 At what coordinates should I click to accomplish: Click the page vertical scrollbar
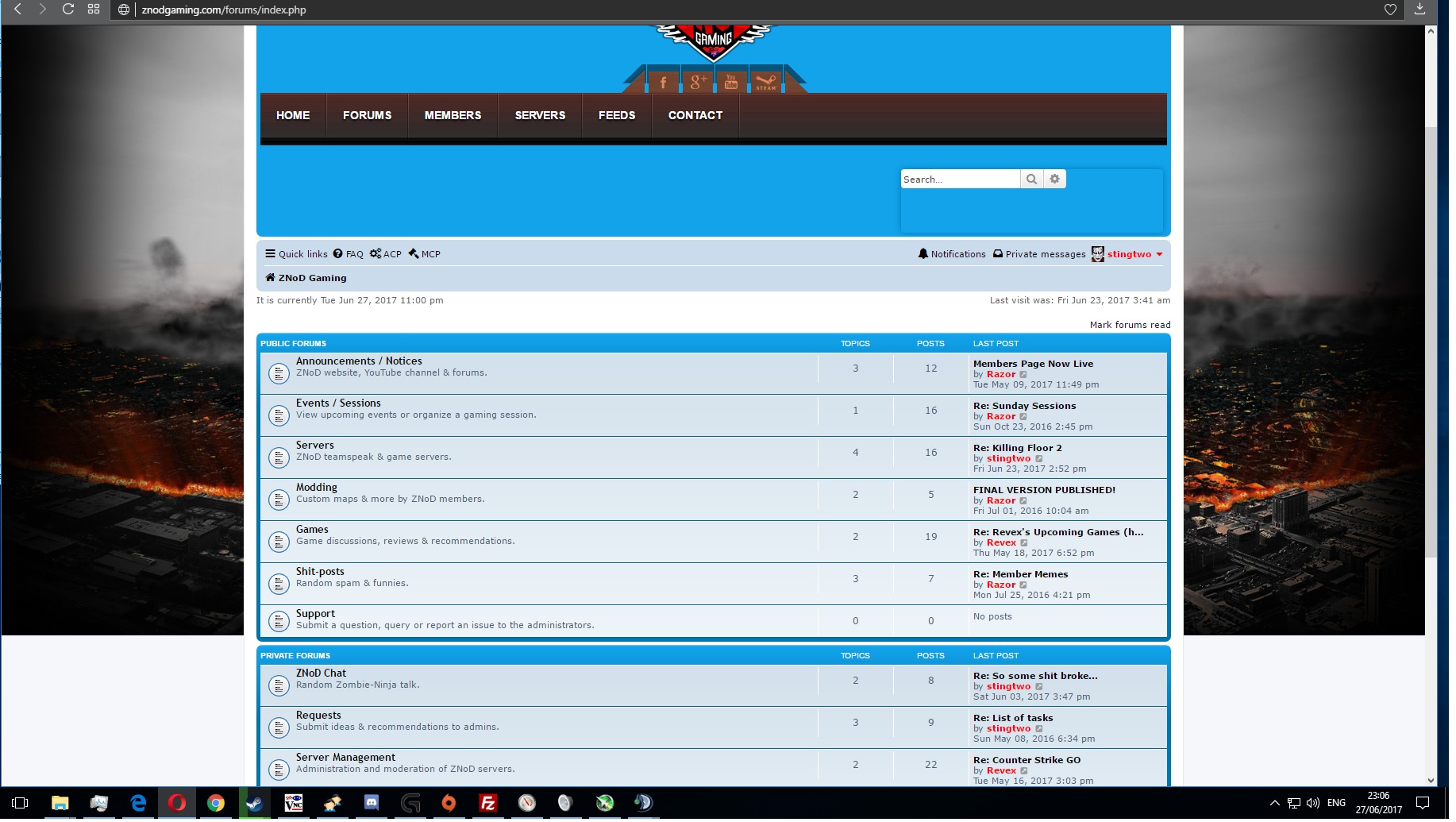click(1431, 318)
